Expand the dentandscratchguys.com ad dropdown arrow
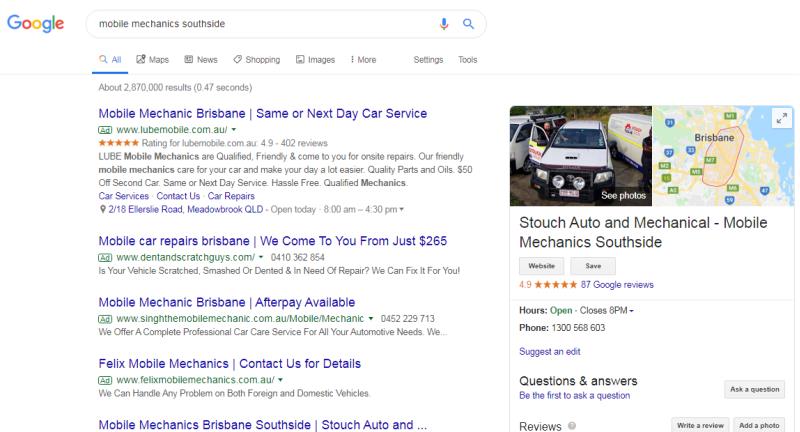Viewport: 800px width, 432px height. coord(261,257)
